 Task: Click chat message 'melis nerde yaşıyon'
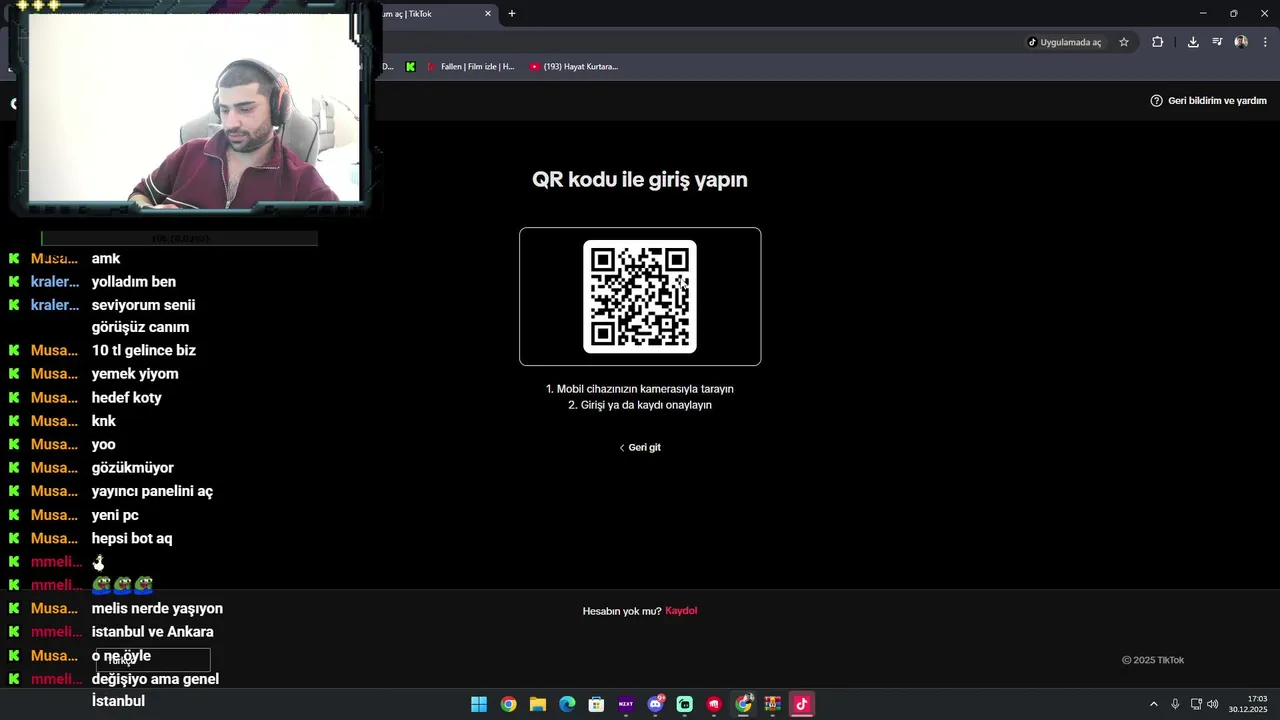tap(157, 608)
